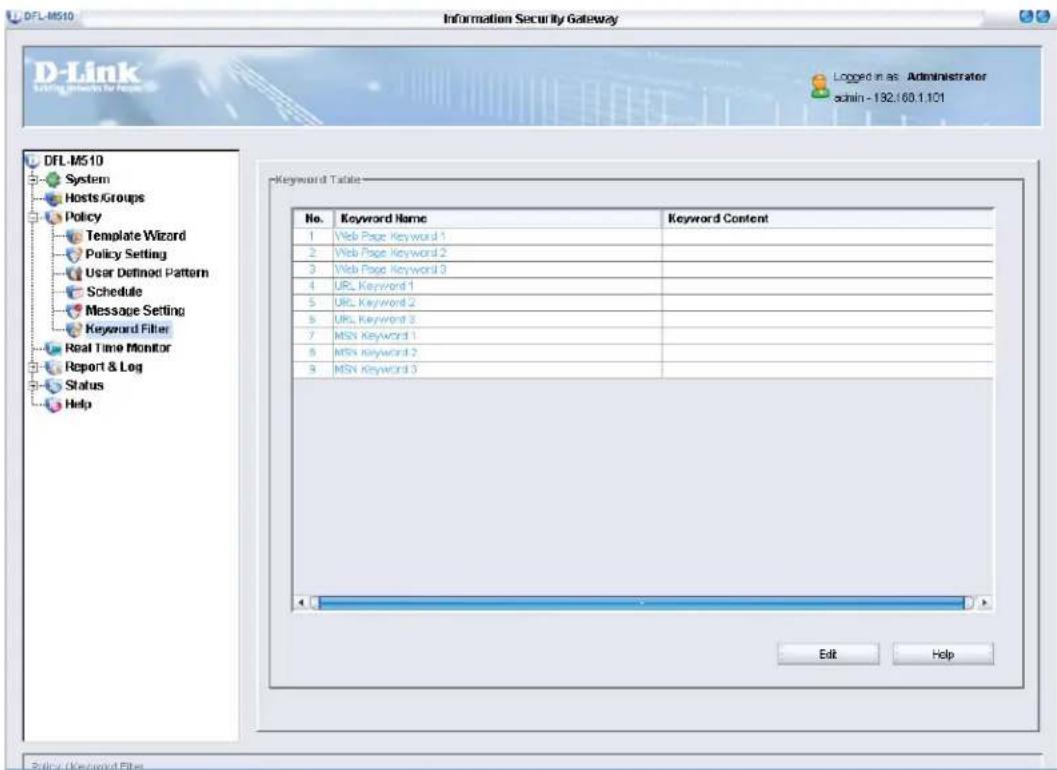This screenshot has width=1057, height=770.
Task: Click the Report & Log icon
Action: tap(53, 367)
